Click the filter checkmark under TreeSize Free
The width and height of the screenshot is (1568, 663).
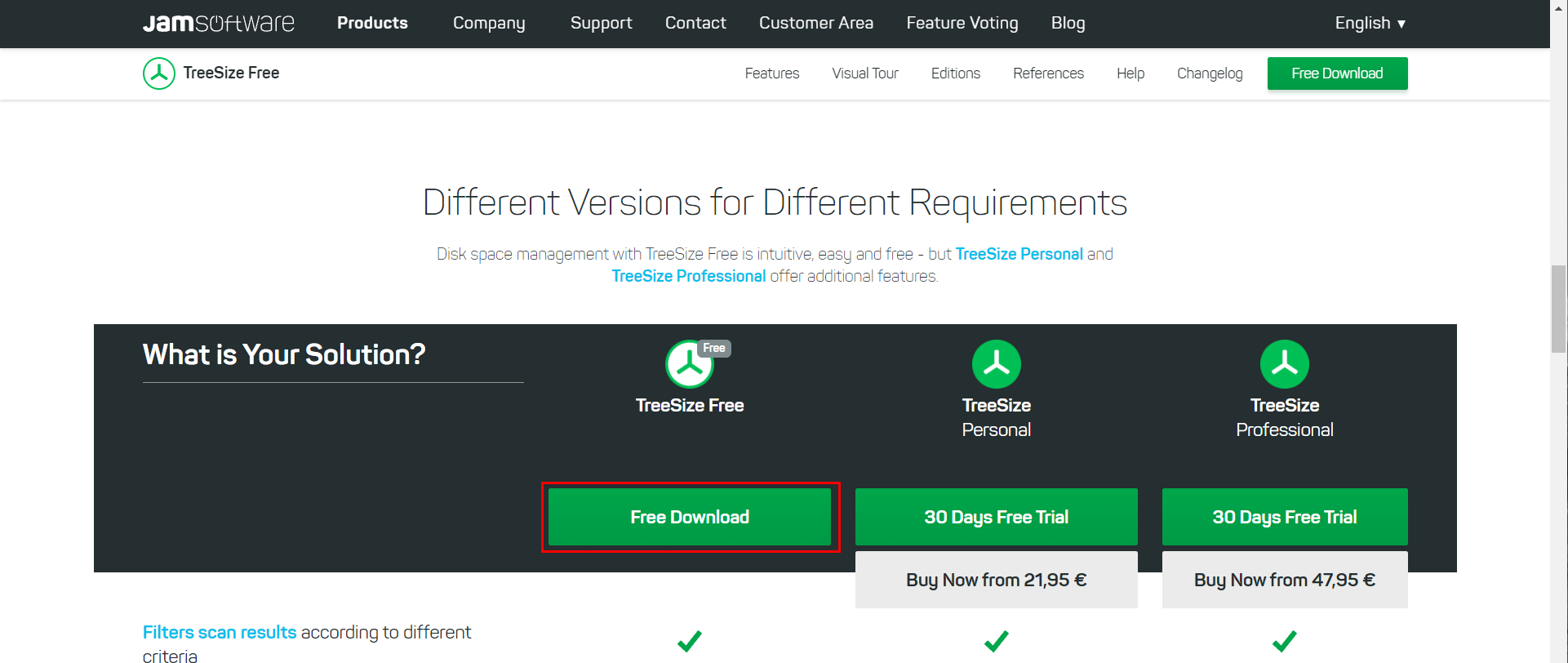coord(690,641)
